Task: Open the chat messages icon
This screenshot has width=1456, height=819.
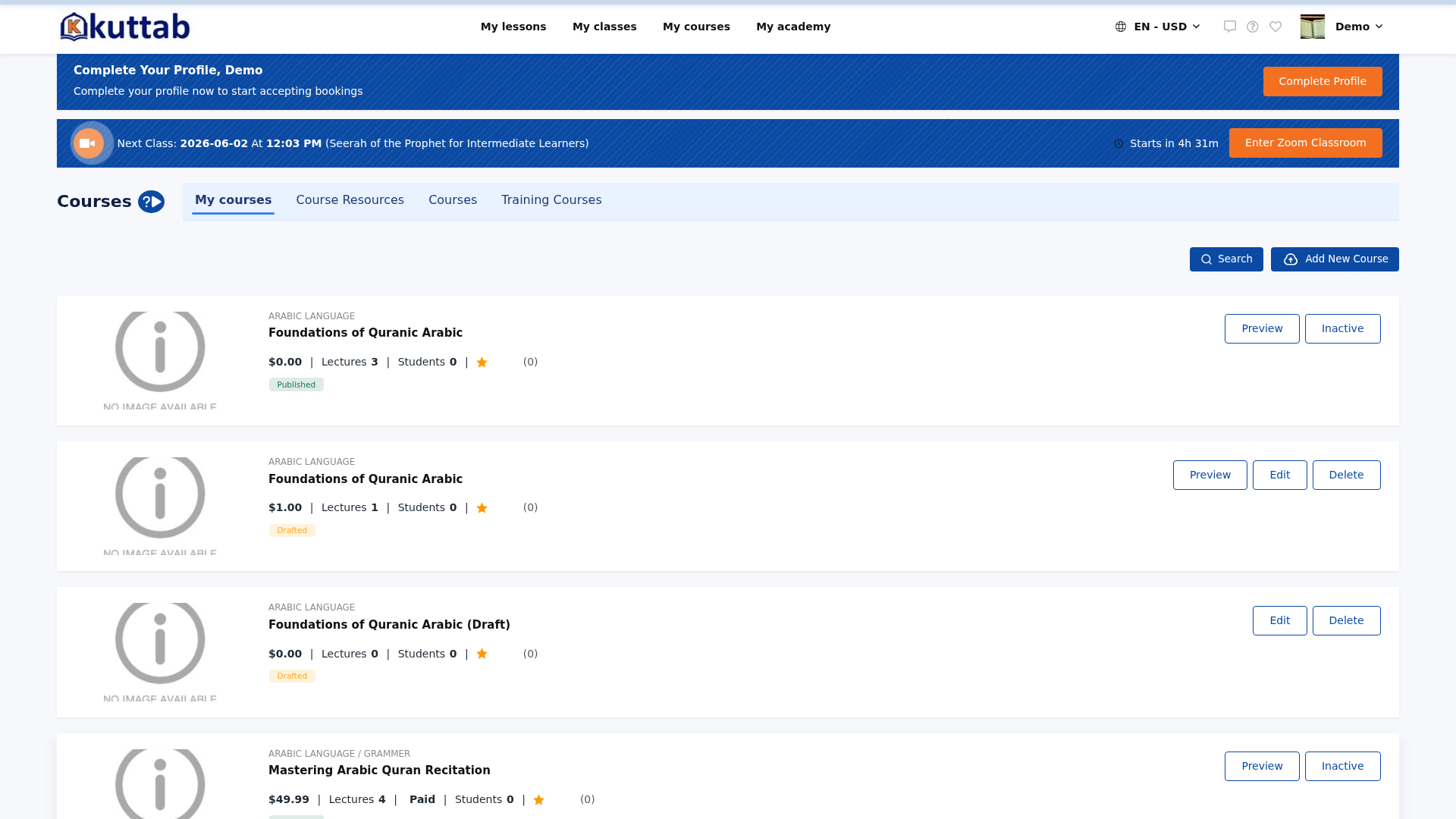Action: 1230,27
